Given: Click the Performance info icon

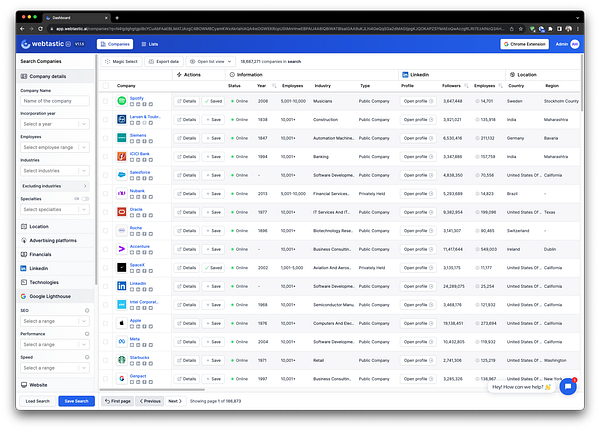Looking at the screenshot, I should point(87,334).
